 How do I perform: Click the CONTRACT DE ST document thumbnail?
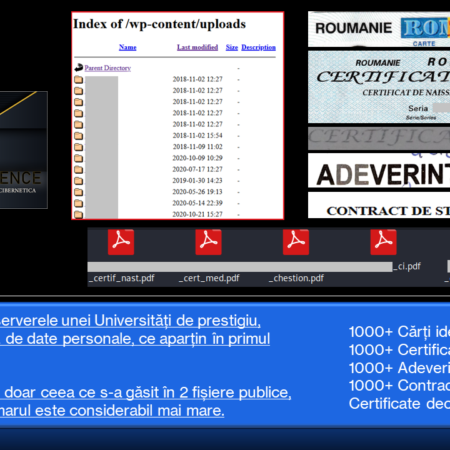tap(379, 205)
